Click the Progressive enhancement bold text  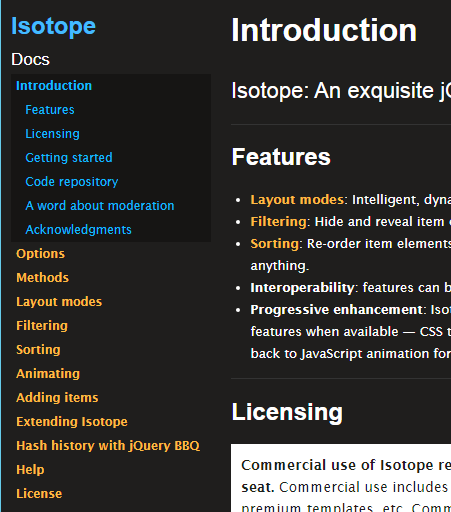tap(337, 310)
